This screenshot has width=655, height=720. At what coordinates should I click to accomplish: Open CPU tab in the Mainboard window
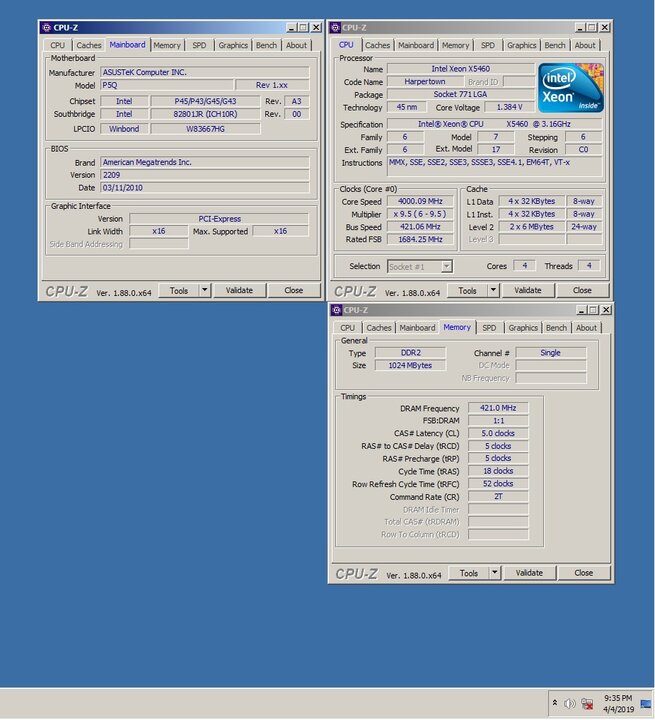pyautogui.click(x=58, y=45)
